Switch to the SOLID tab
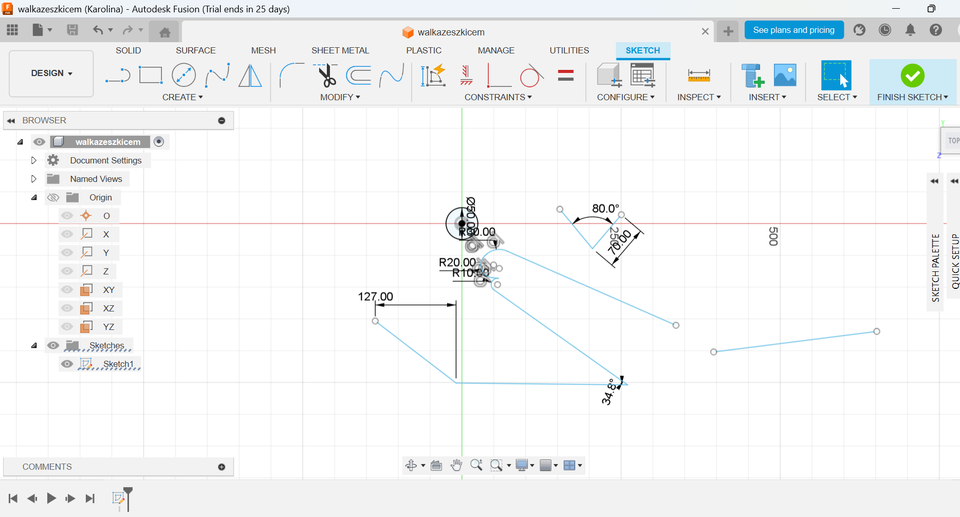960x517 pixels. (x=128, y=50)
